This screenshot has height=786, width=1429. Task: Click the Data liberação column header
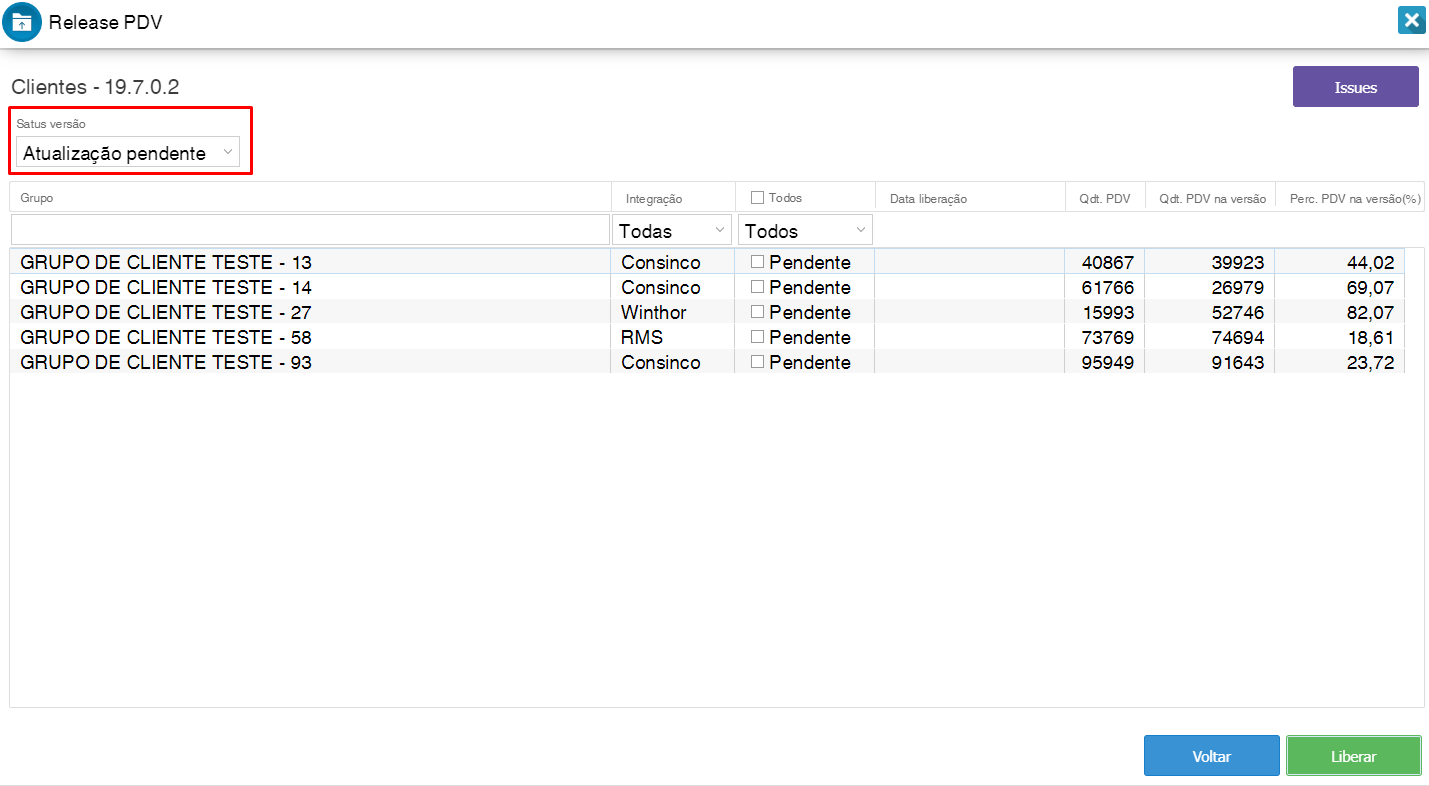(x=928, y=199)
